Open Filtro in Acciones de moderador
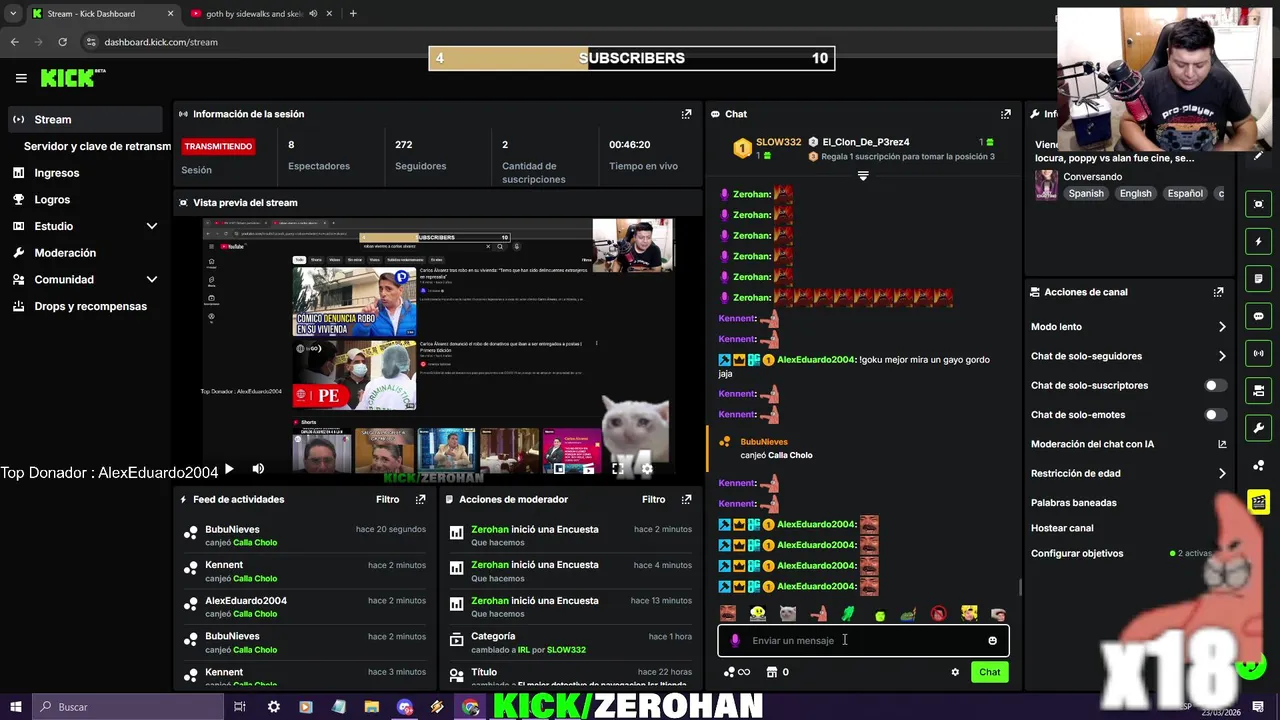The width and height of the screenshot is (1280, 720). [x=653, y=499]
